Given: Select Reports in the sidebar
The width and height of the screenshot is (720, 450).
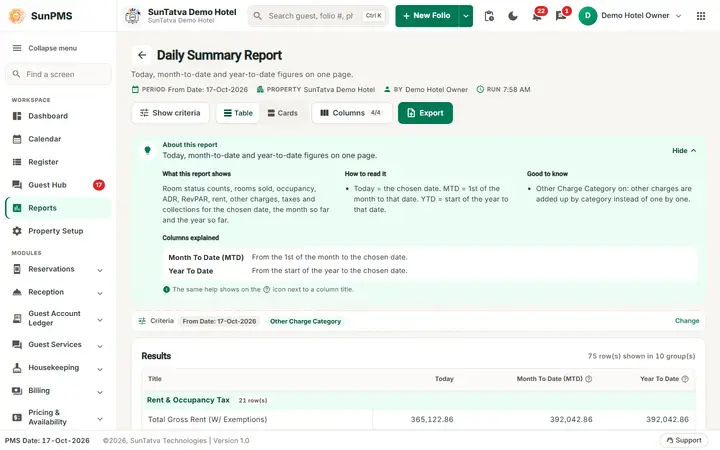Looking at the screenshot, I should pos(58,208).
